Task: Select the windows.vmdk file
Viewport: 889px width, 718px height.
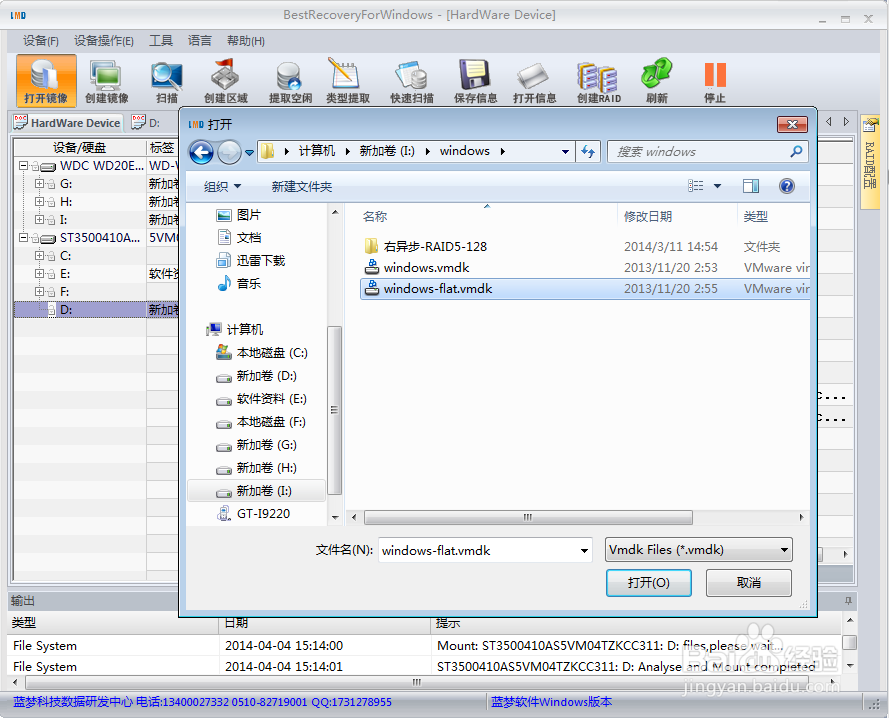Action: 426,267
